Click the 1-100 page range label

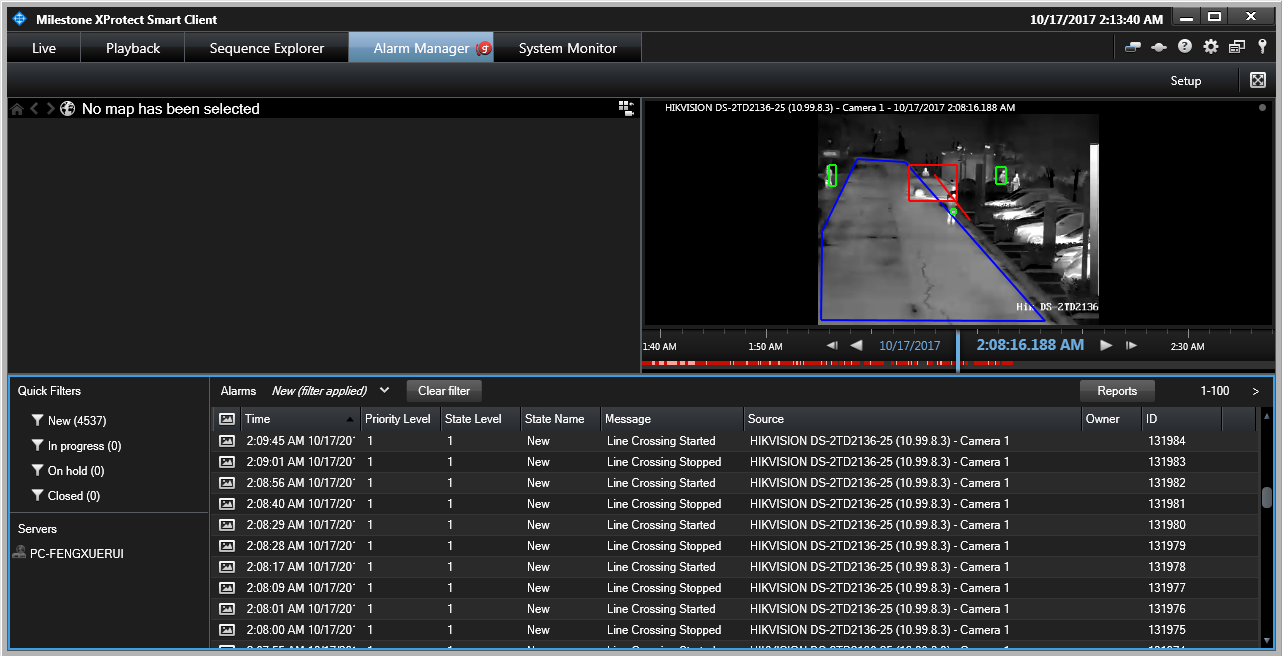click(1213, 391)
